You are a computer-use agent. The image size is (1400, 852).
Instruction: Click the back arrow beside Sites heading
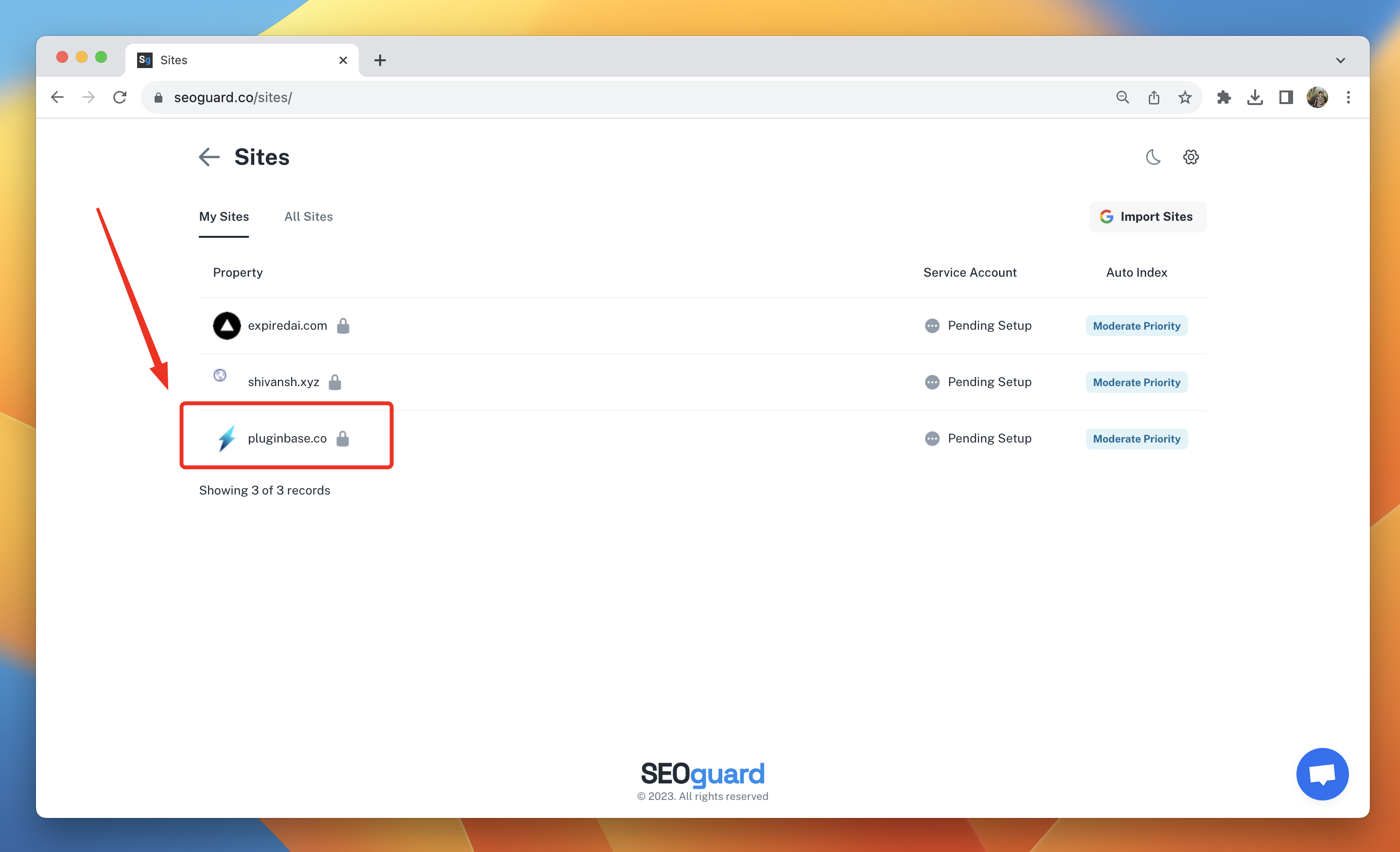[x=209, y=157]
